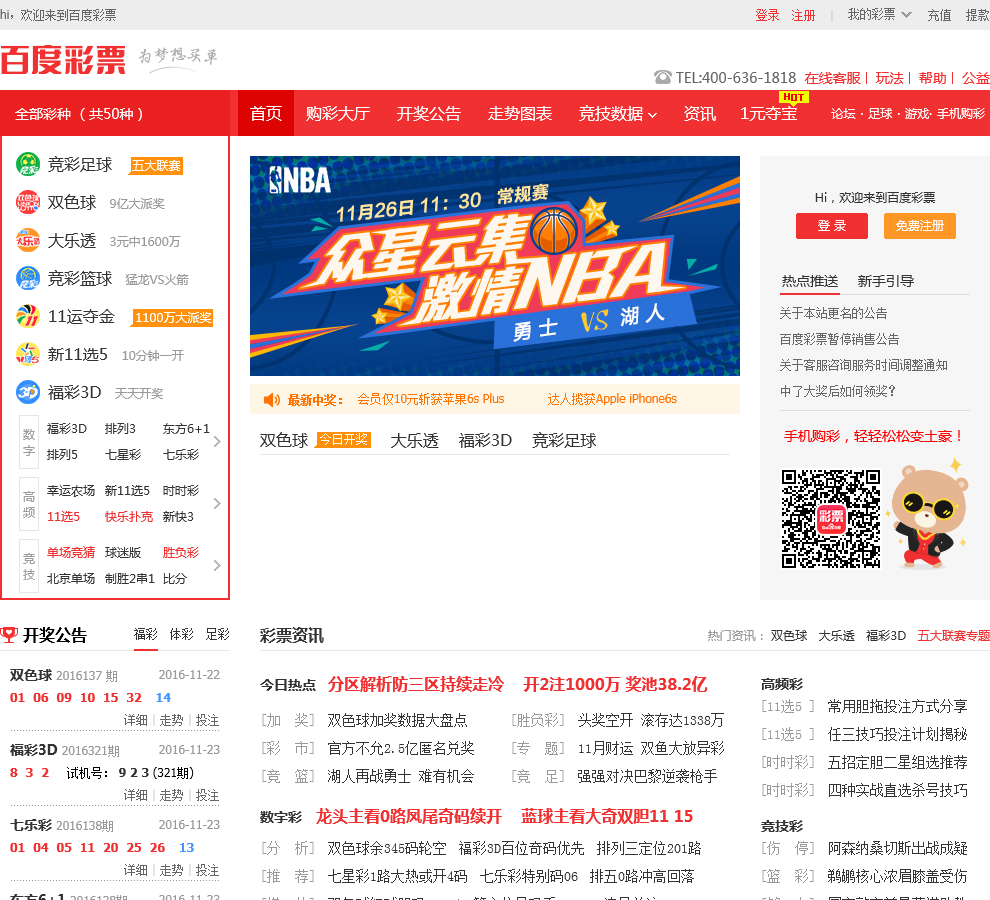
Task: Click the 福彩3D blue icon
Action: tap(28, 392)
